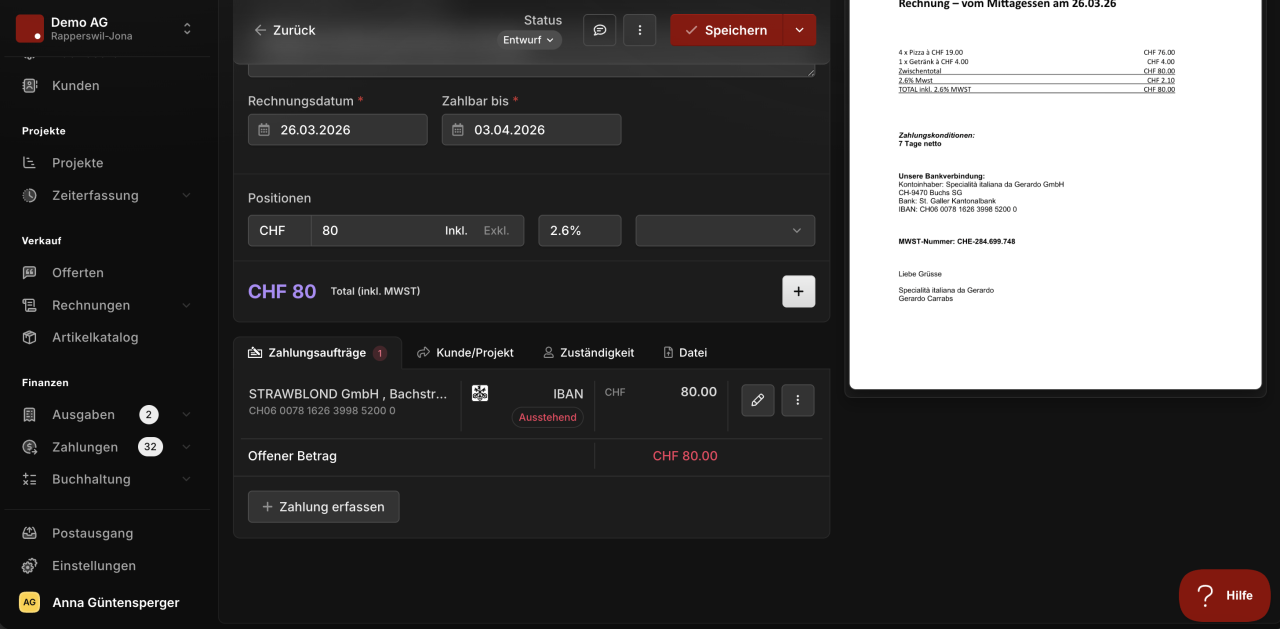The image size is (1280, 629).
Task: Open the empty positions account dropdown
Action: click(725, 231)
